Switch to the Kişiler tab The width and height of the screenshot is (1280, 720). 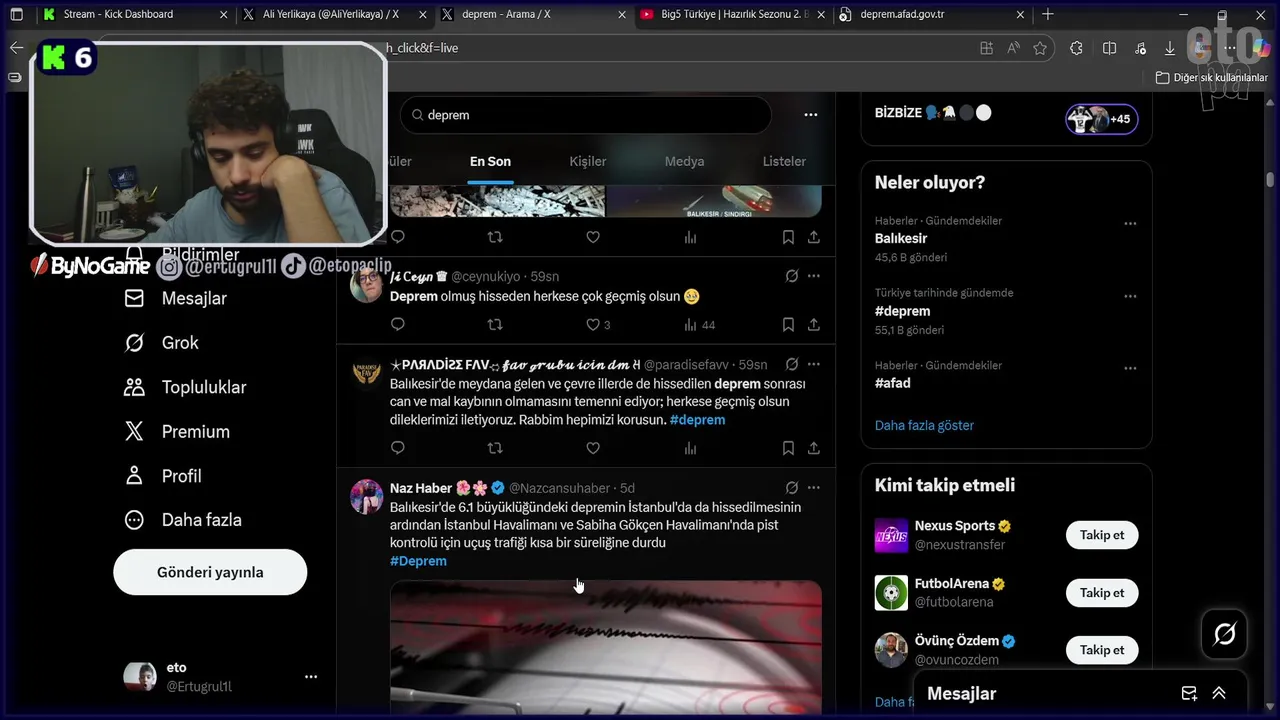588,161
